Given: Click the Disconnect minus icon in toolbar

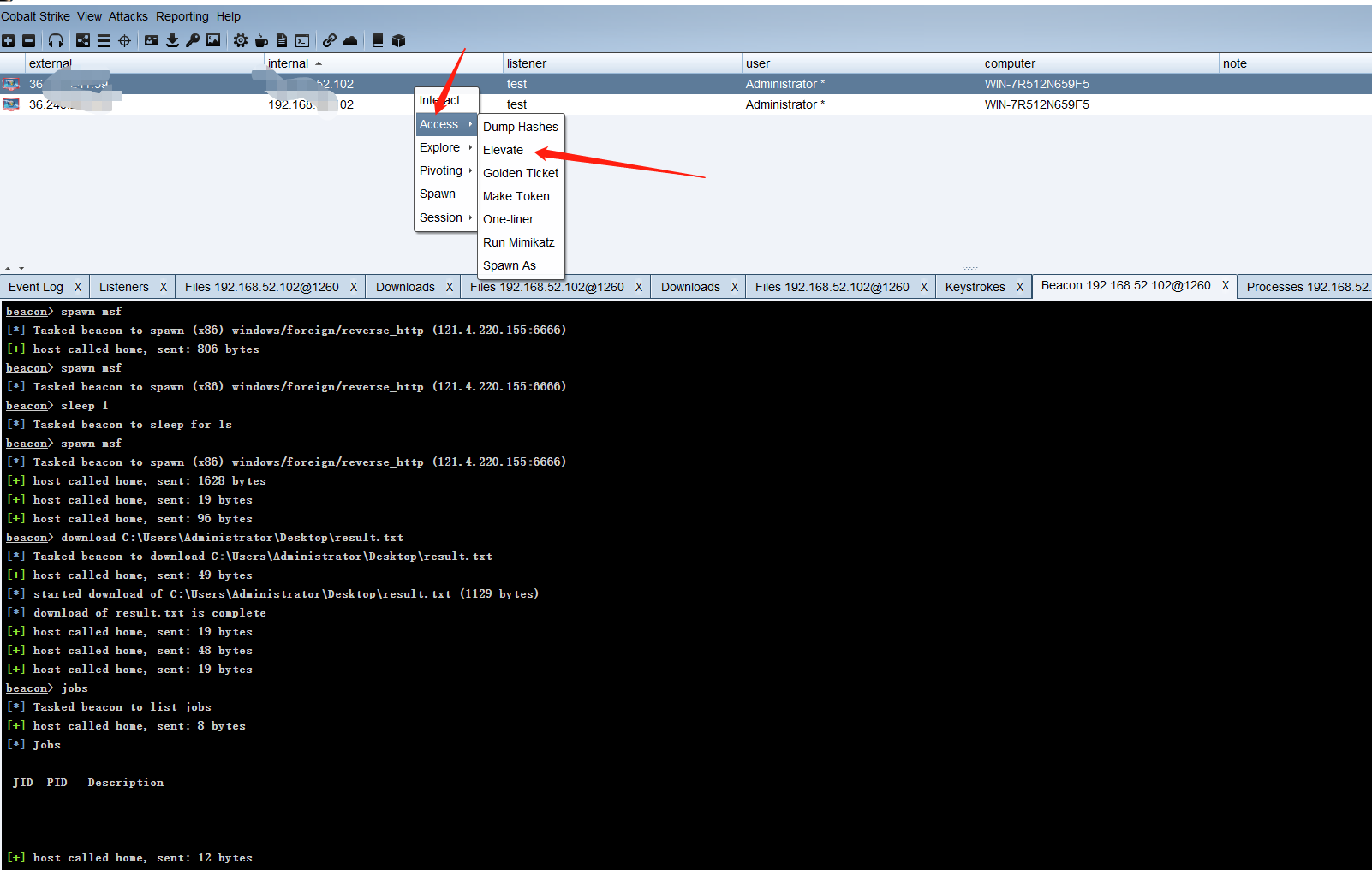Looking at the screenshot, I should click(28, 40).
